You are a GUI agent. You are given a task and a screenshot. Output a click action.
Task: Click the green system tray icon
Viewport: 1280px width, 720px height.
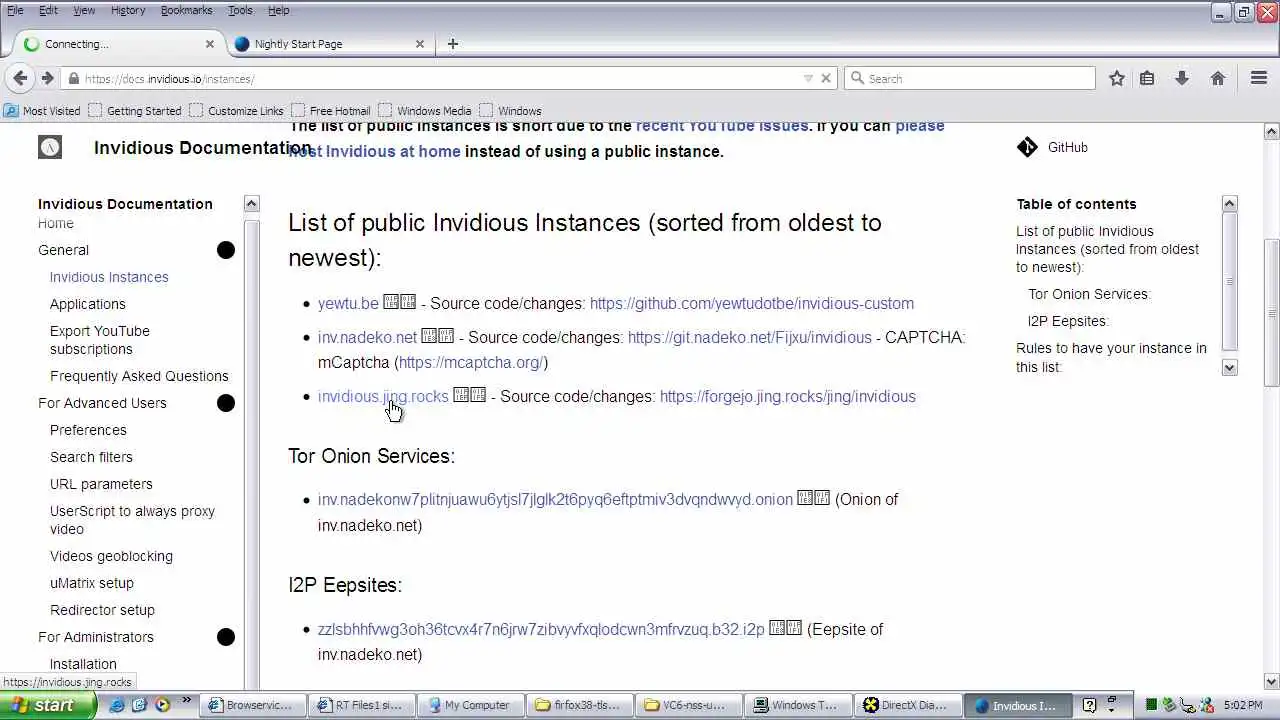point(1152,705)
